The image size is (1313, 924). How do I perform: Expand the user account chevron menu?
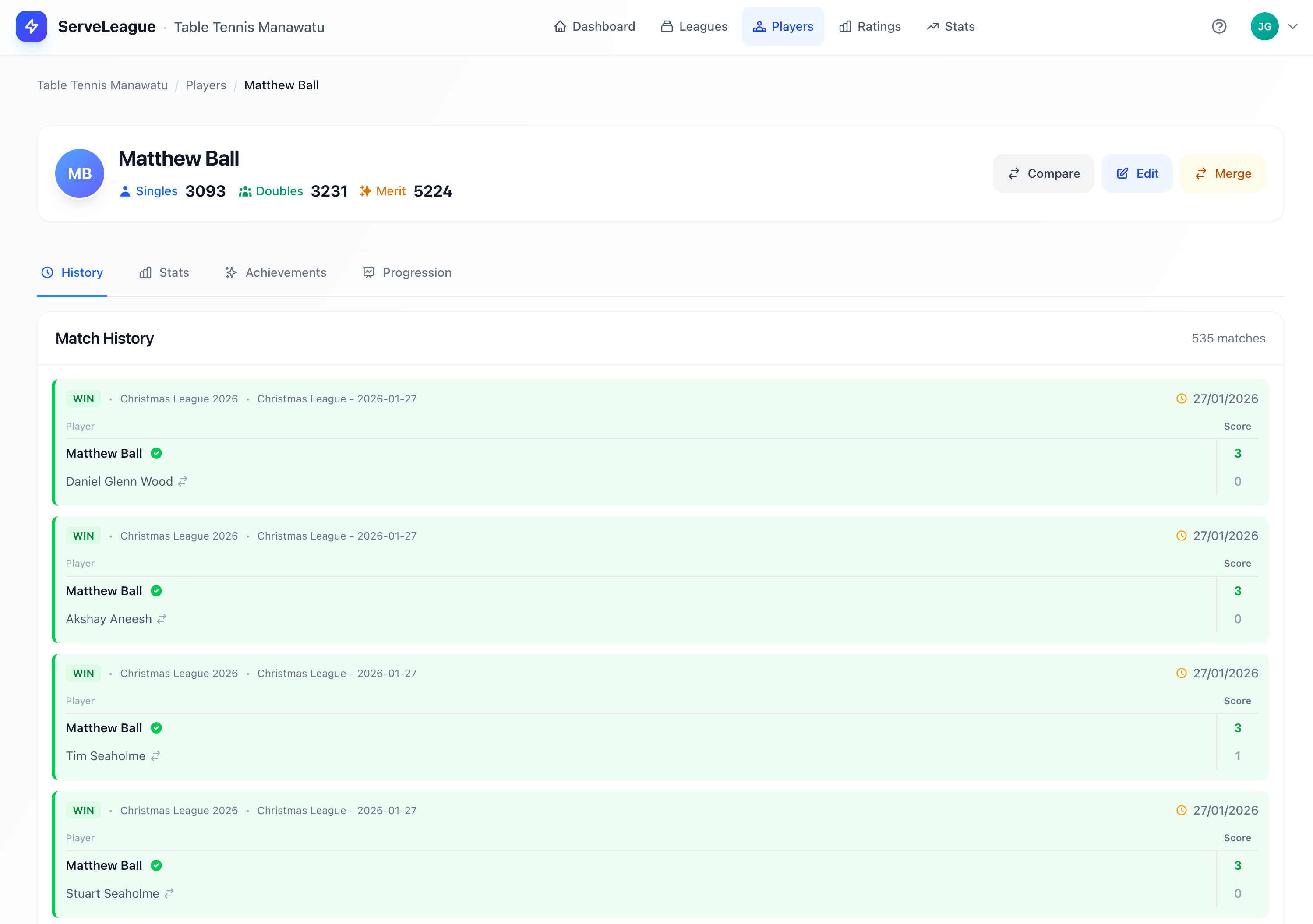1292,26
